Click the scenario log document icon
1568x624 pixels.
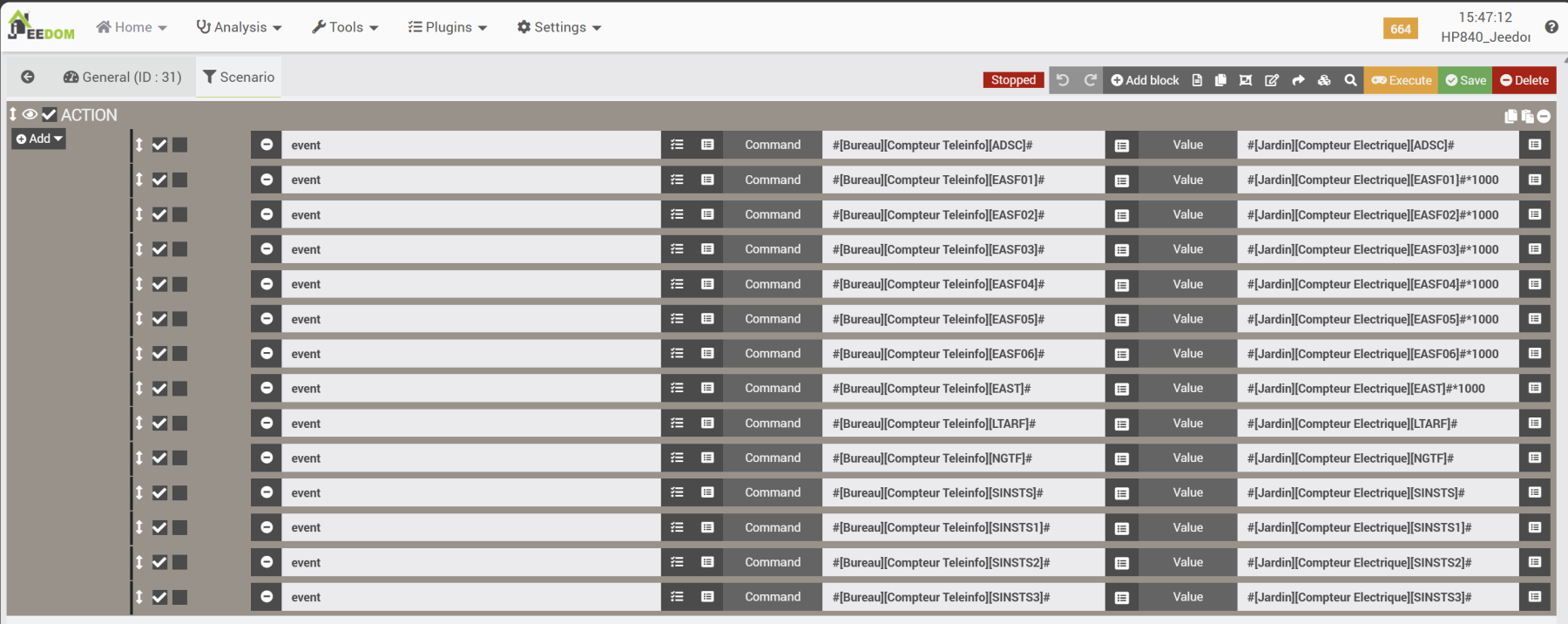click(1197, 80)
